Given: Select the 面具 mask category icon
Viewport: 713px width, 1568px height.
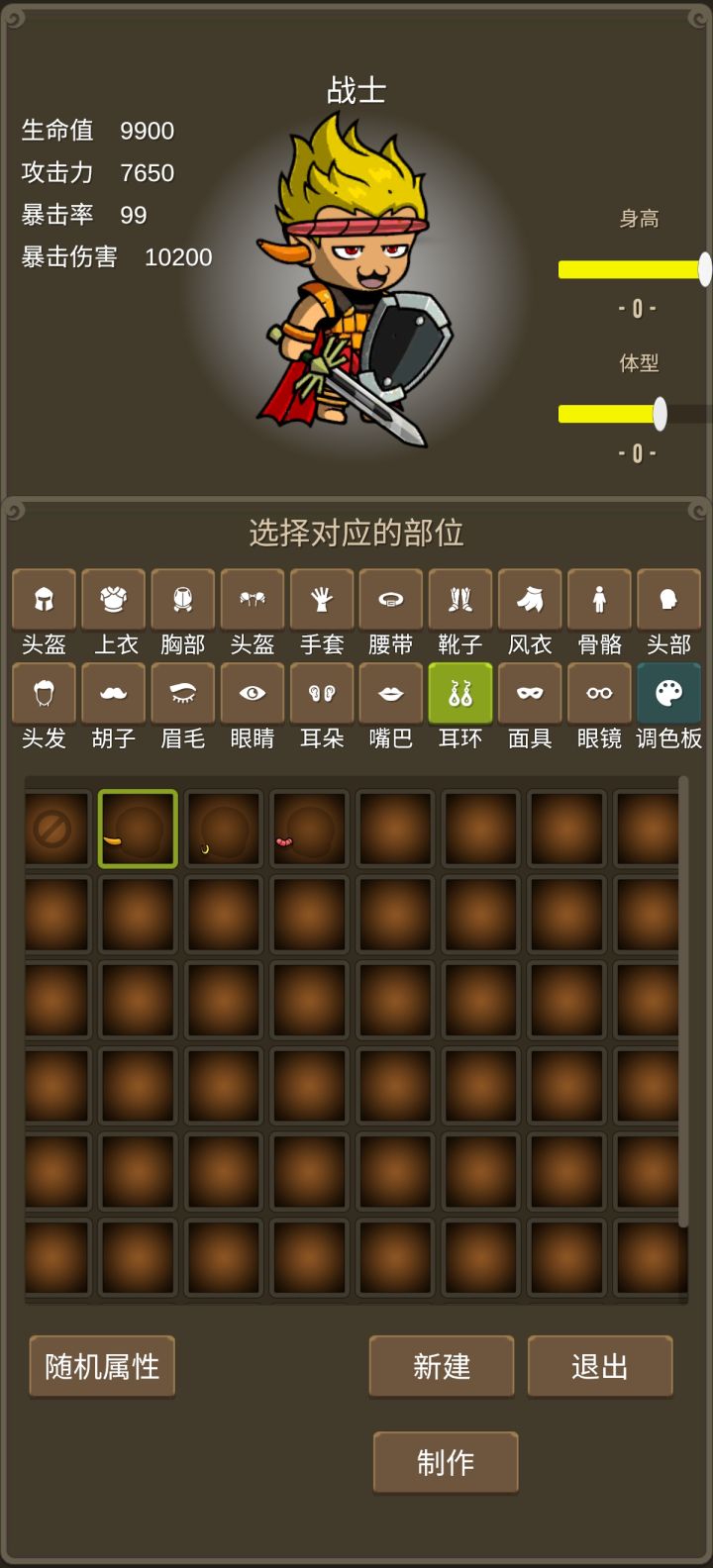Looking at the screenshot, I should point(530,693).
